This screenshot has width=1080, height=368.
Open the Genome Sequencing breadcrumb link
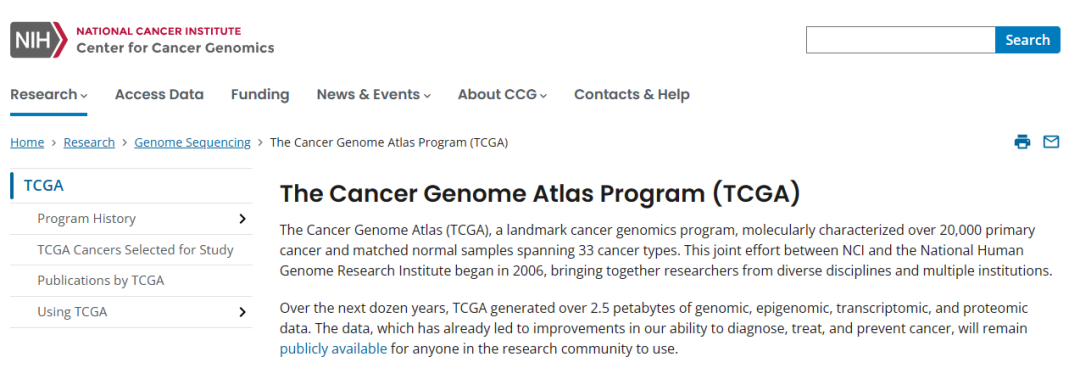192,143
